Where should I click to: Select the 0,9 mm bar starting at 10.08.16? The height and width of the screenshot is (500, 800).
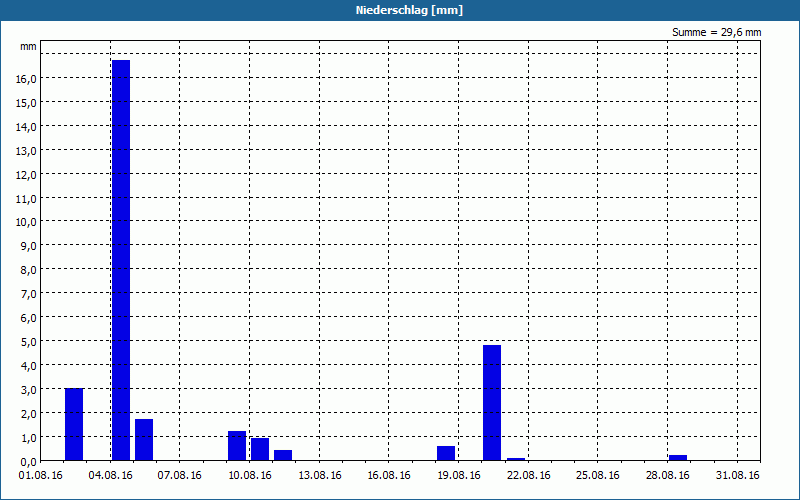point(260,449)
